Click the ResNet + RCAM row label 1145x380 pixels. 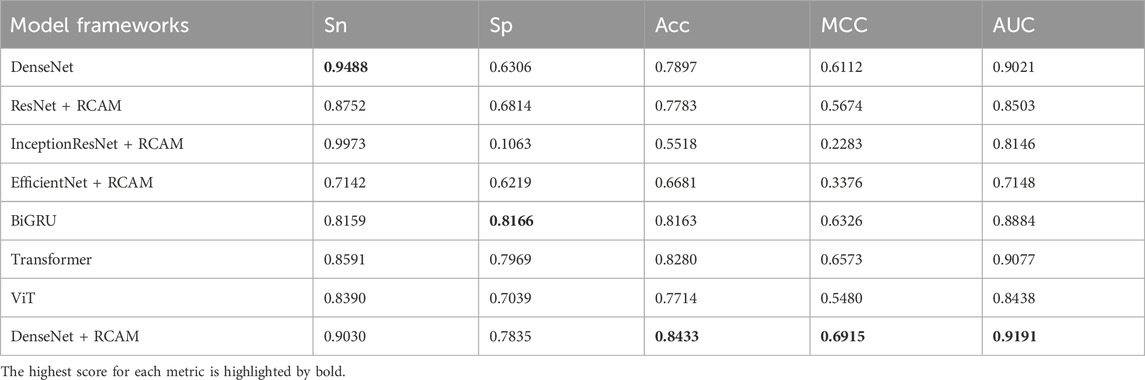[66, 106]
